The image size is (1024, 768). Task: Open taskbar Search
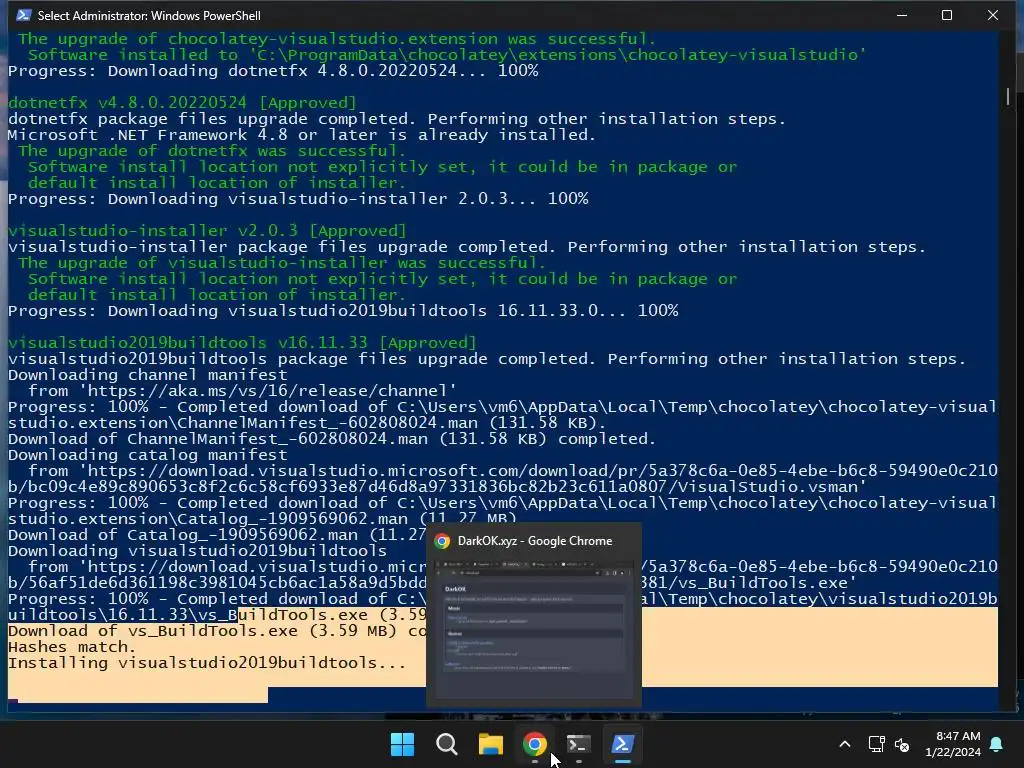coord(447,744)
